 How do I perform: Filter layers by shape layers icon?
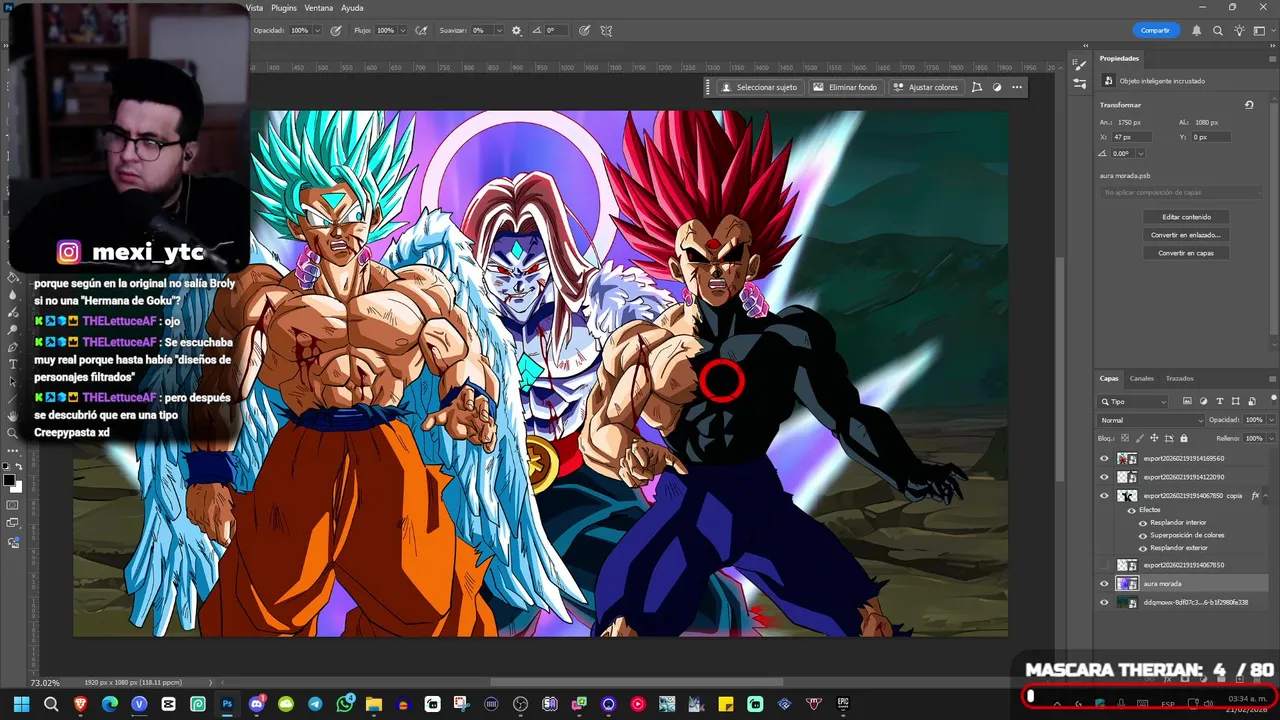pyautogui.click(x=1235, y=401)
